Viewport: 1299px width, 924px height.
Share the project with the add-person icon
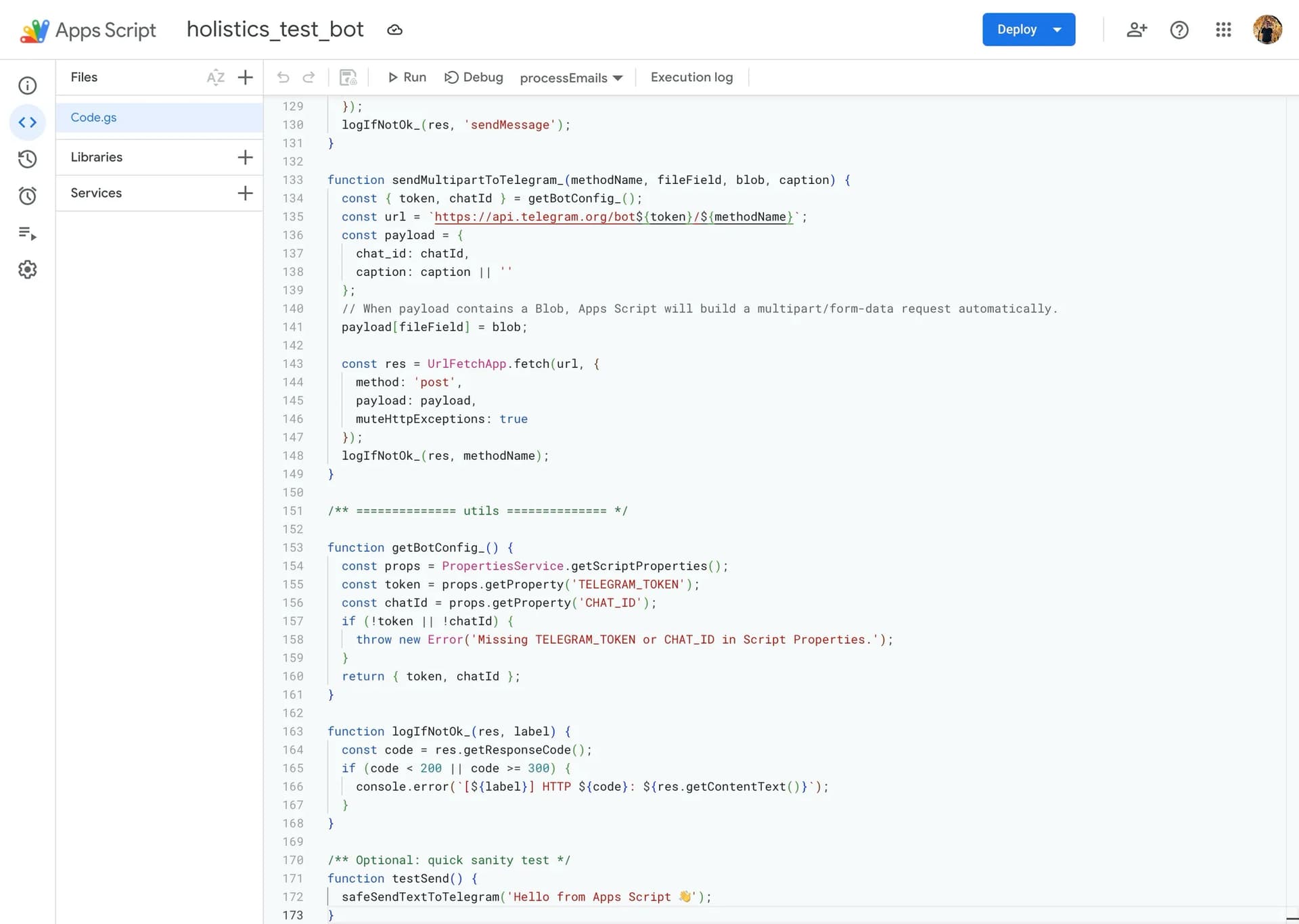(1136, 30)
